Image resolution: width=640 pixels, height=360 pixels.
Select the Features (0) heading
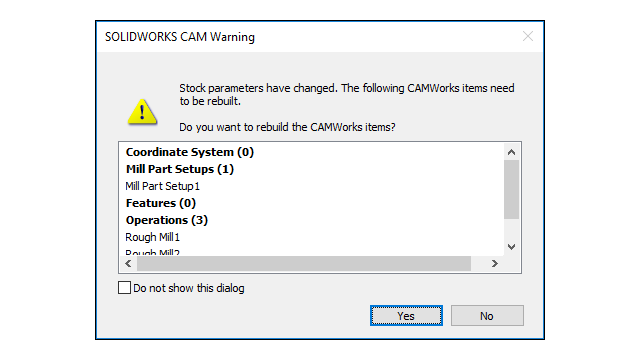coord(161,203)
